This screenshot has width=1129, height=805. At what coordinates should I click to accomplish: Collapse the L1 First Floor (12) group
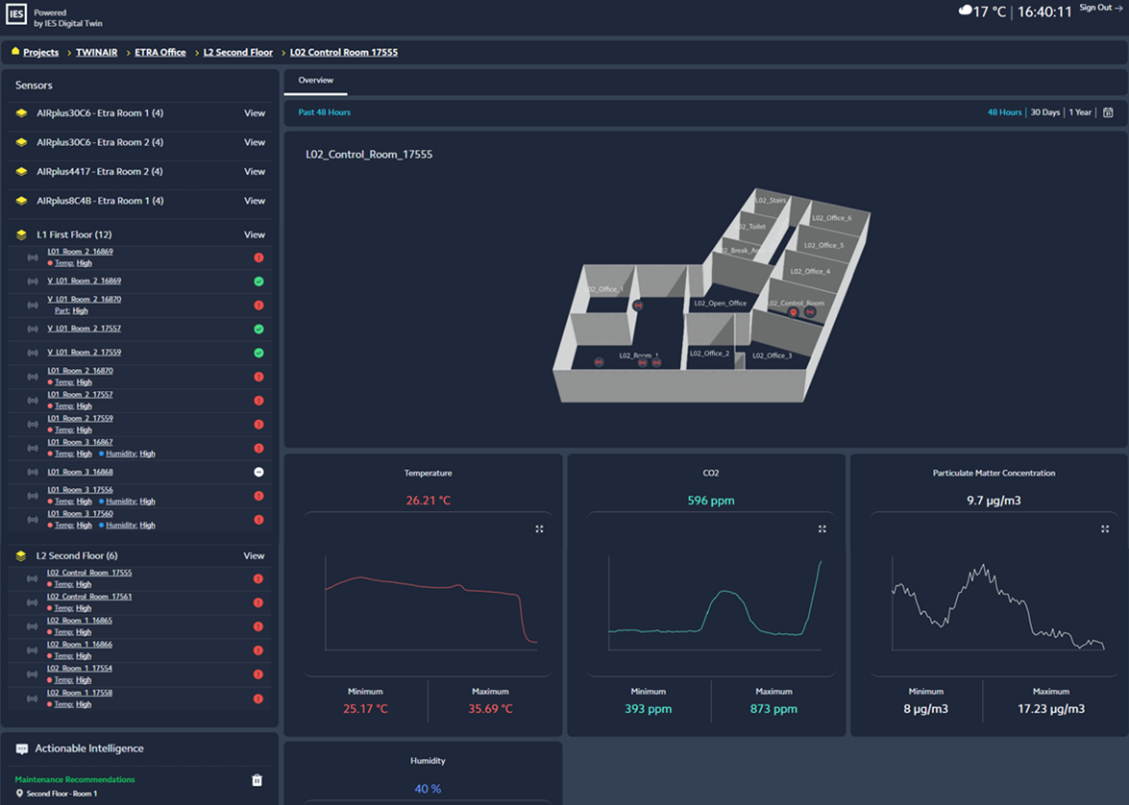pos(74,235)
